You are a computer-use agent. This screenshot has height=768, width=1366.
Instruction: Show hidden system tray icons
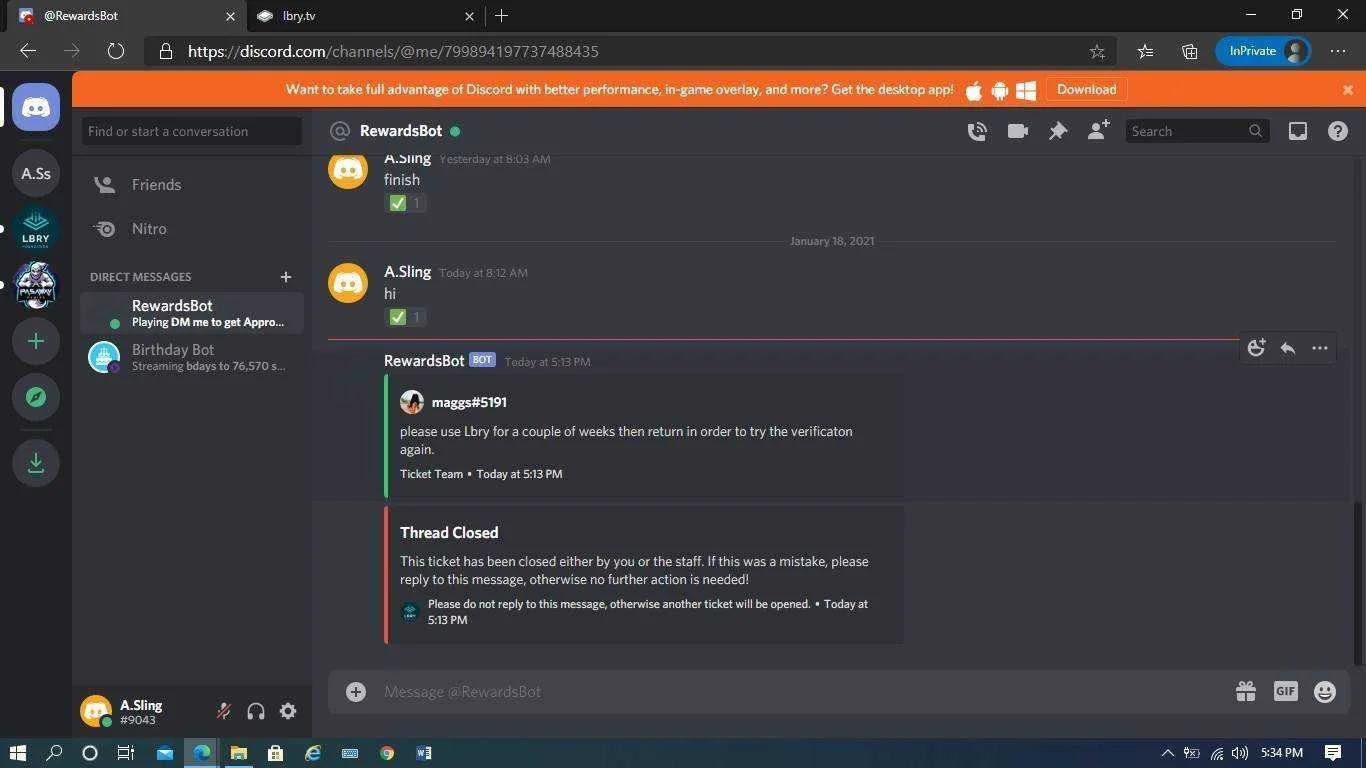(x=1167, y=753)
